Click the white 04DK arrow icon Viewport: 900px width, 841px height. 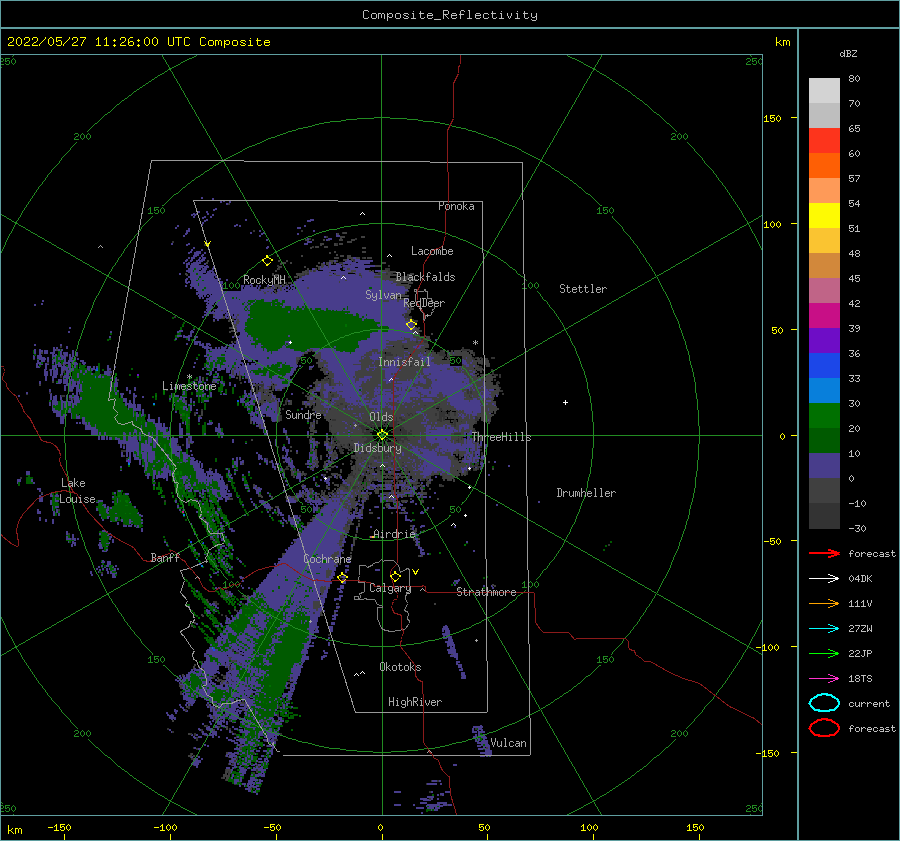pyautogui.click(x=824, y=579)
